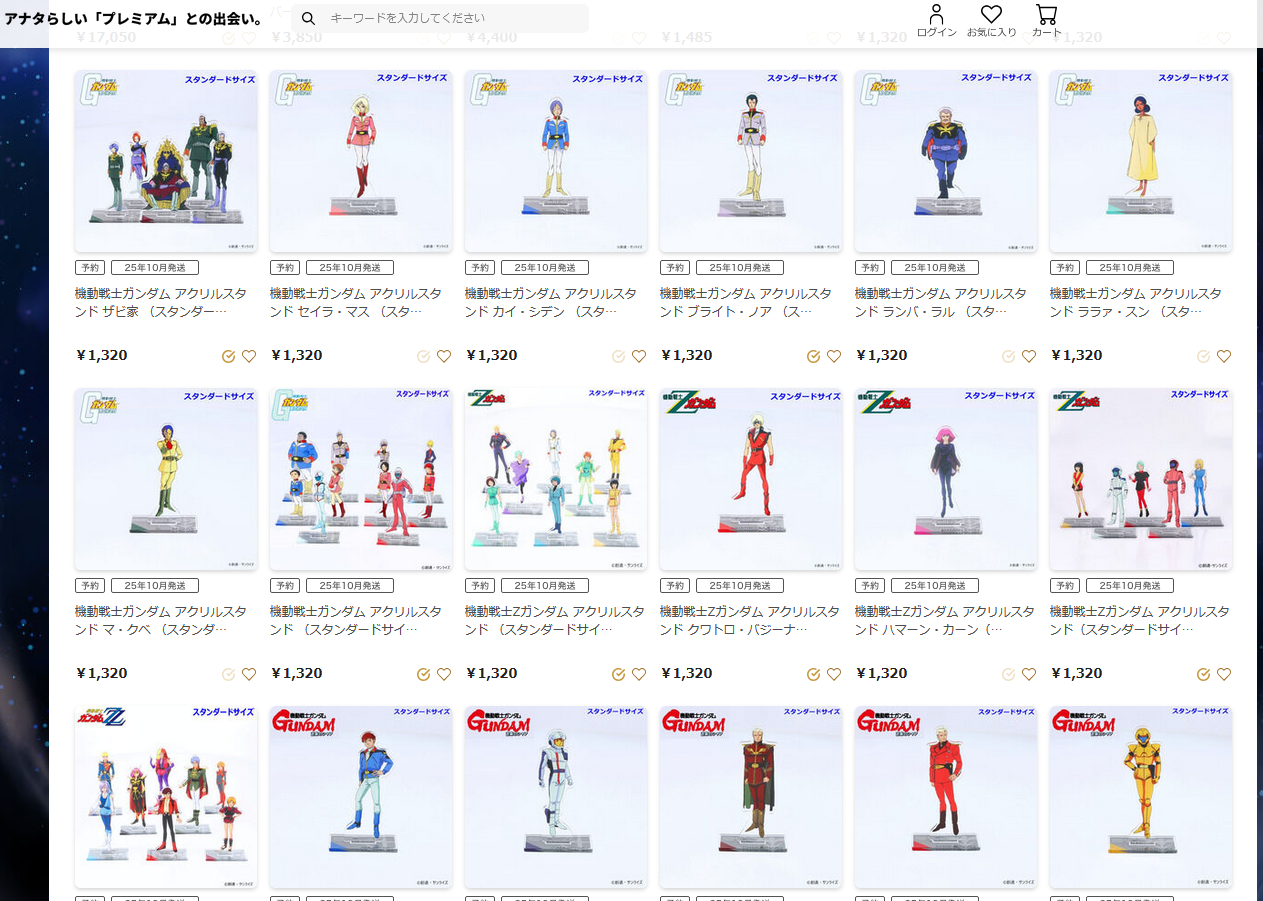View the ブライト・ノア product image
1263x901 pixels.
pyautogui.click(x=751, y=161)
